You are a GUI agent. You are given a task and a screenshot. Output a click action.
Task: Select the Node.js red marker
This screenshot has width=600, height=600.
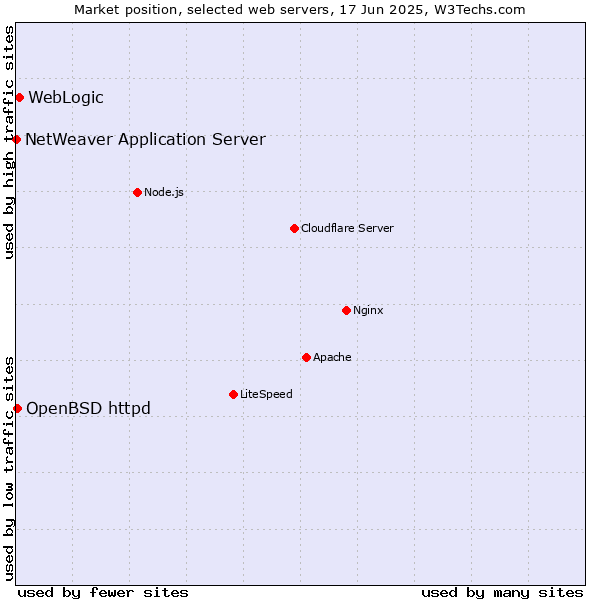coord(137,192)
